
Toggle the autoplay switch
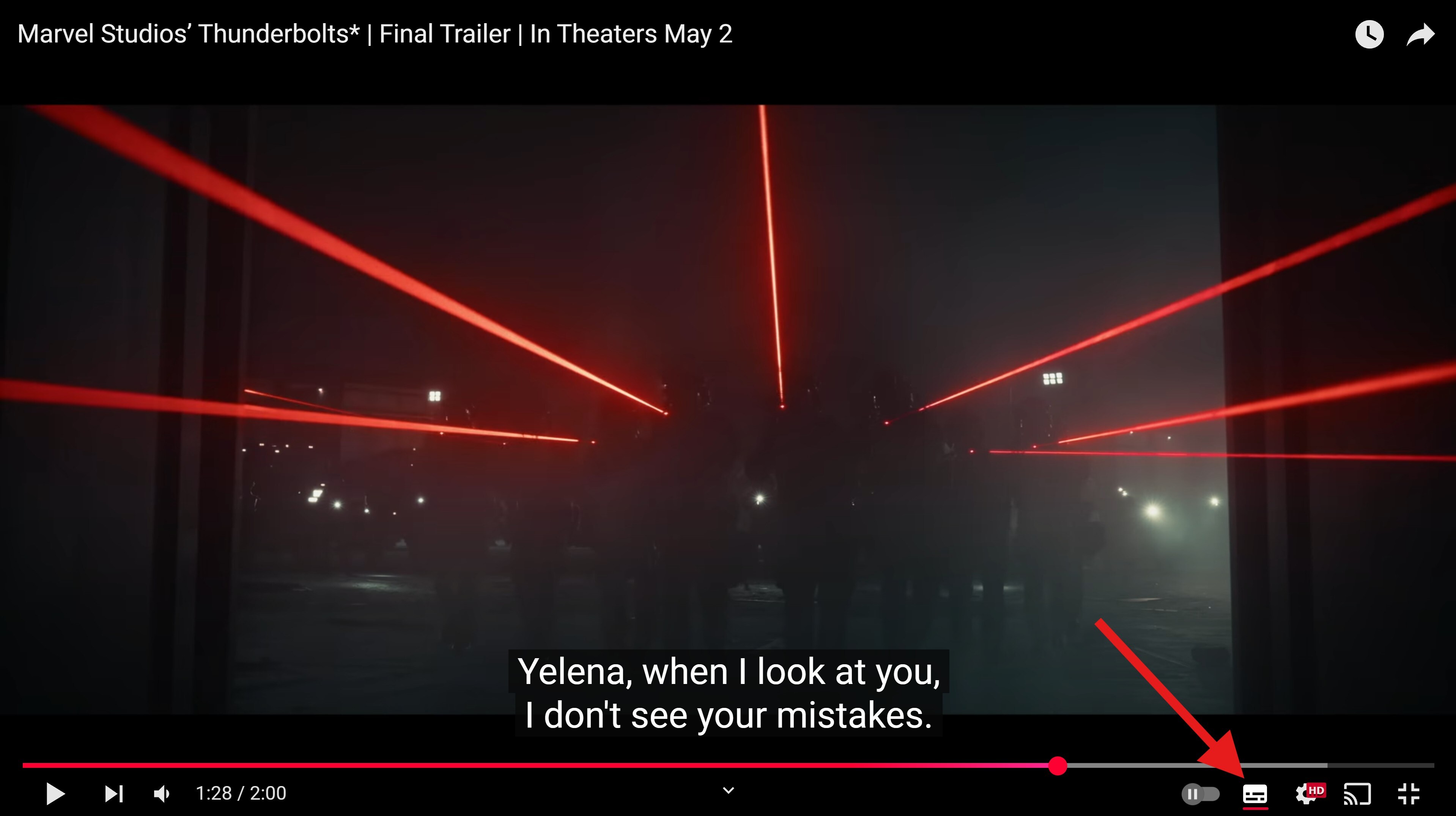[x=1201, y=794]
